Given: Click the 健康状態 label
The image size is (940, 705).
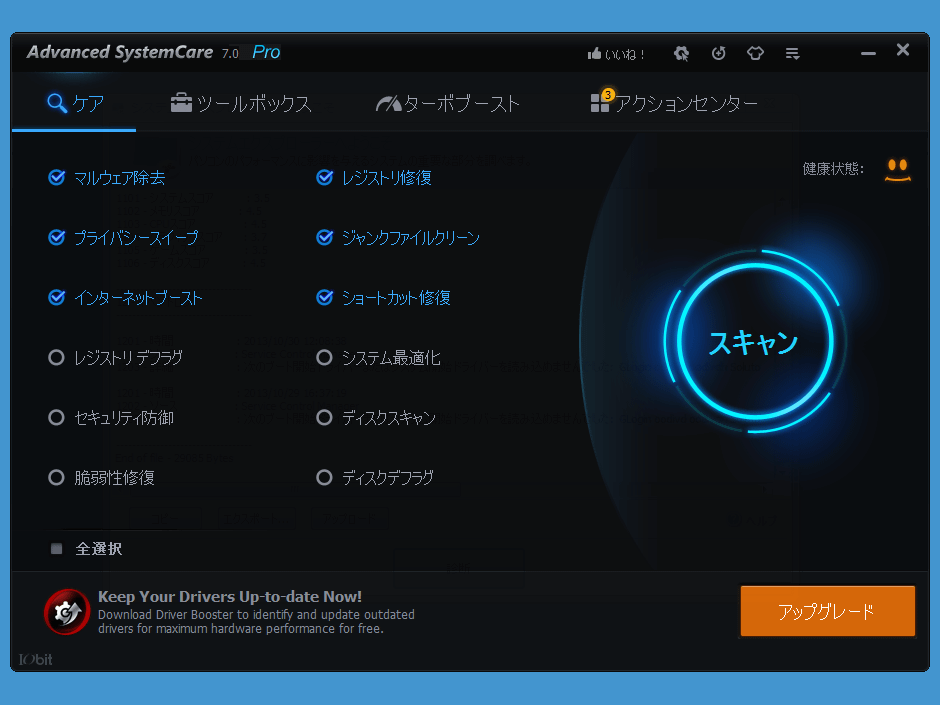Looking at the screenshot, I should click(x=833, y=169).
